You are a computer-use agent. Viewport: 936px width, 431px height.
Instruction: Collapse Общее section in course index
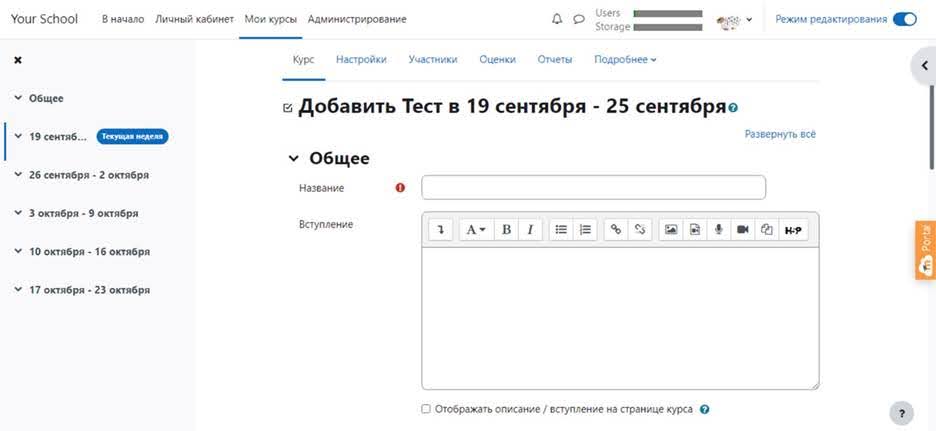click(x=18, y=98)
